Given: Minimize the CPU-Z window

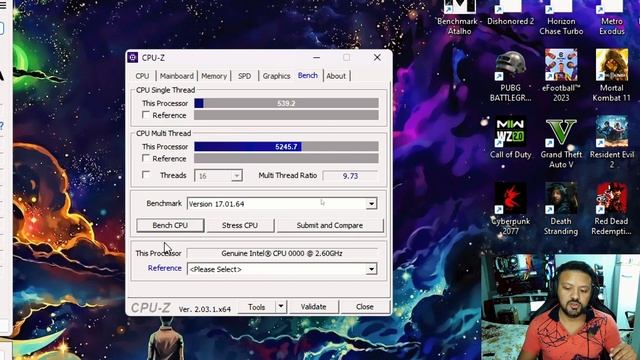Looking at the screenshot, I should click(x=316, y=58).
